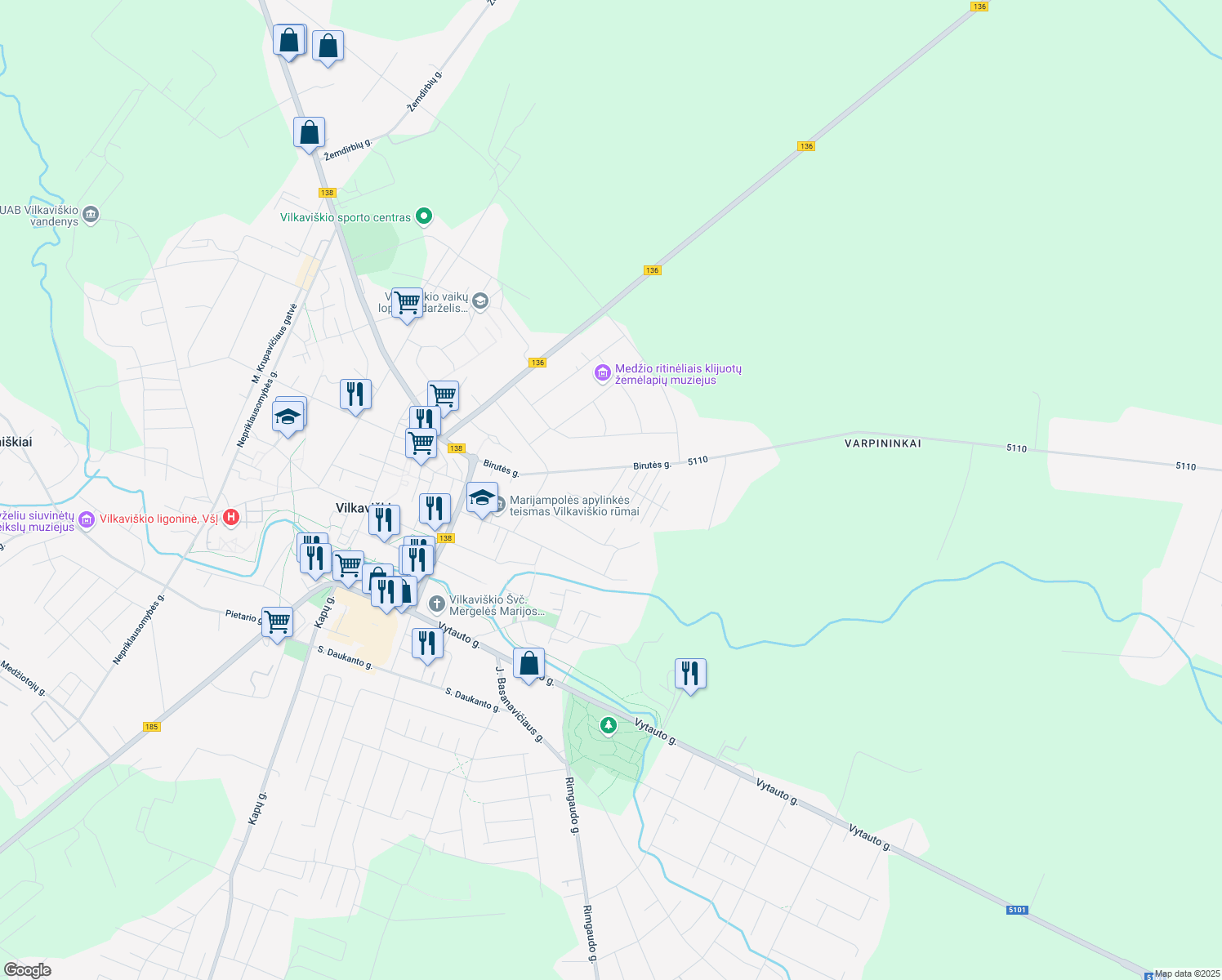Open the shopping cart icon near Pietario g.
This screenshot has height=980, width=1222.
pos(277,622)
